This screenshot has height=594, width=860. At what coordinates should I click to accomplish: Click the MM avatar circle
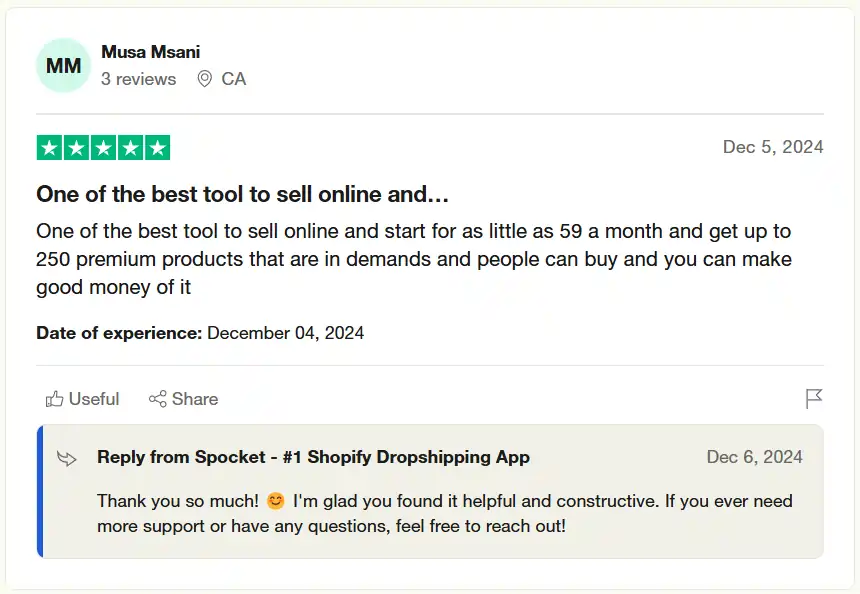[x=64, y=66]
